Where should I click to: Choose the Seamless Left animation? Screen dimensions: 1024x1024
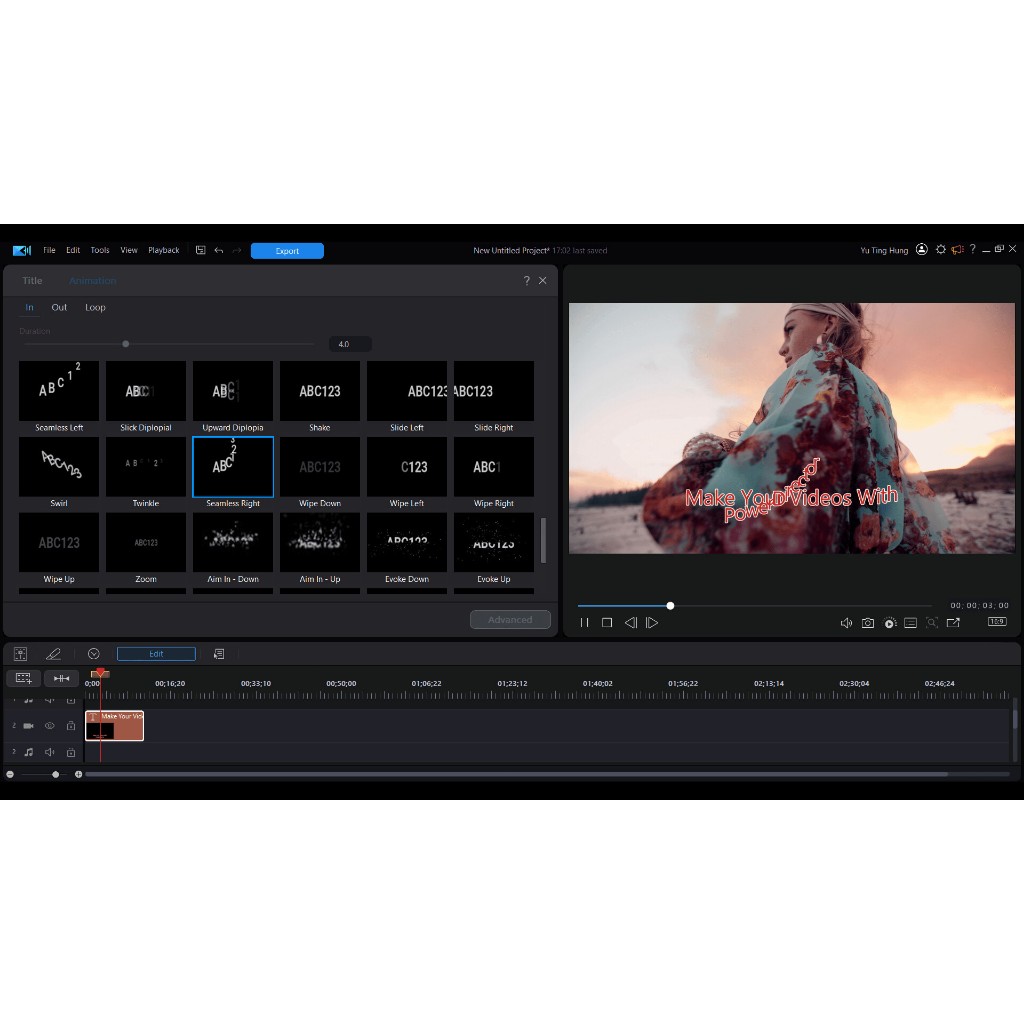pos(59,396)
